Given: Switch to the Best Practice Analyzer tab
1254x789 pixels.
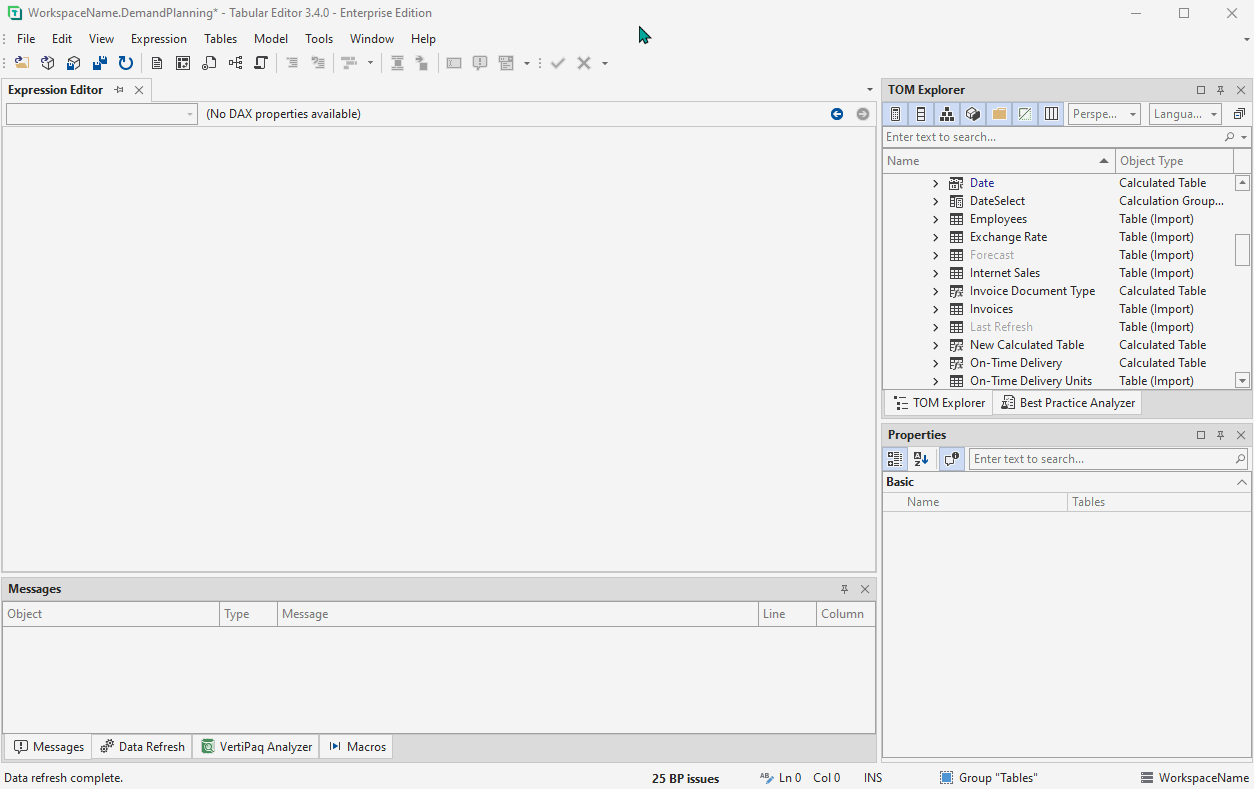Looking at the screenshot, I should tap(1068, 402).
